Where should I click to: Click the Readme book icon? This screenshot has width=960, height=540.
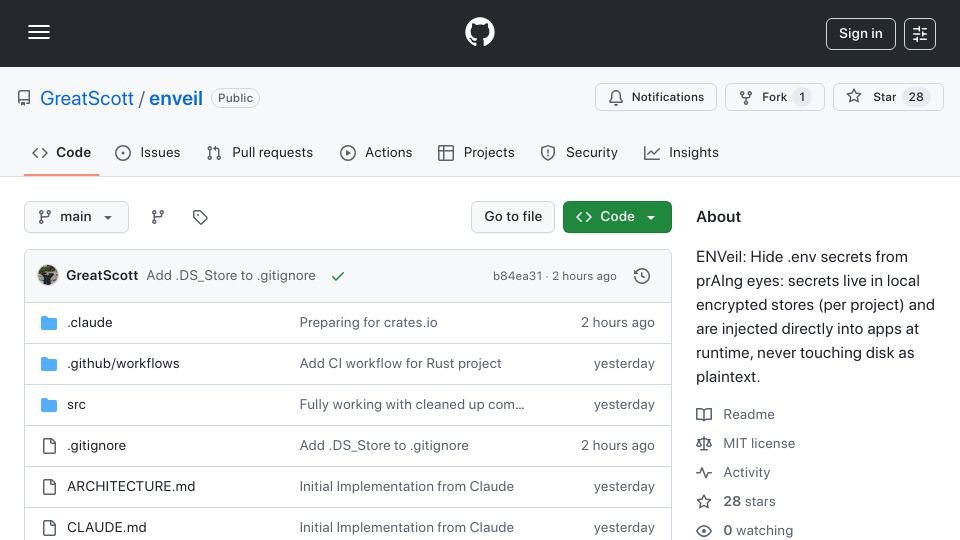tap(704, 414)
